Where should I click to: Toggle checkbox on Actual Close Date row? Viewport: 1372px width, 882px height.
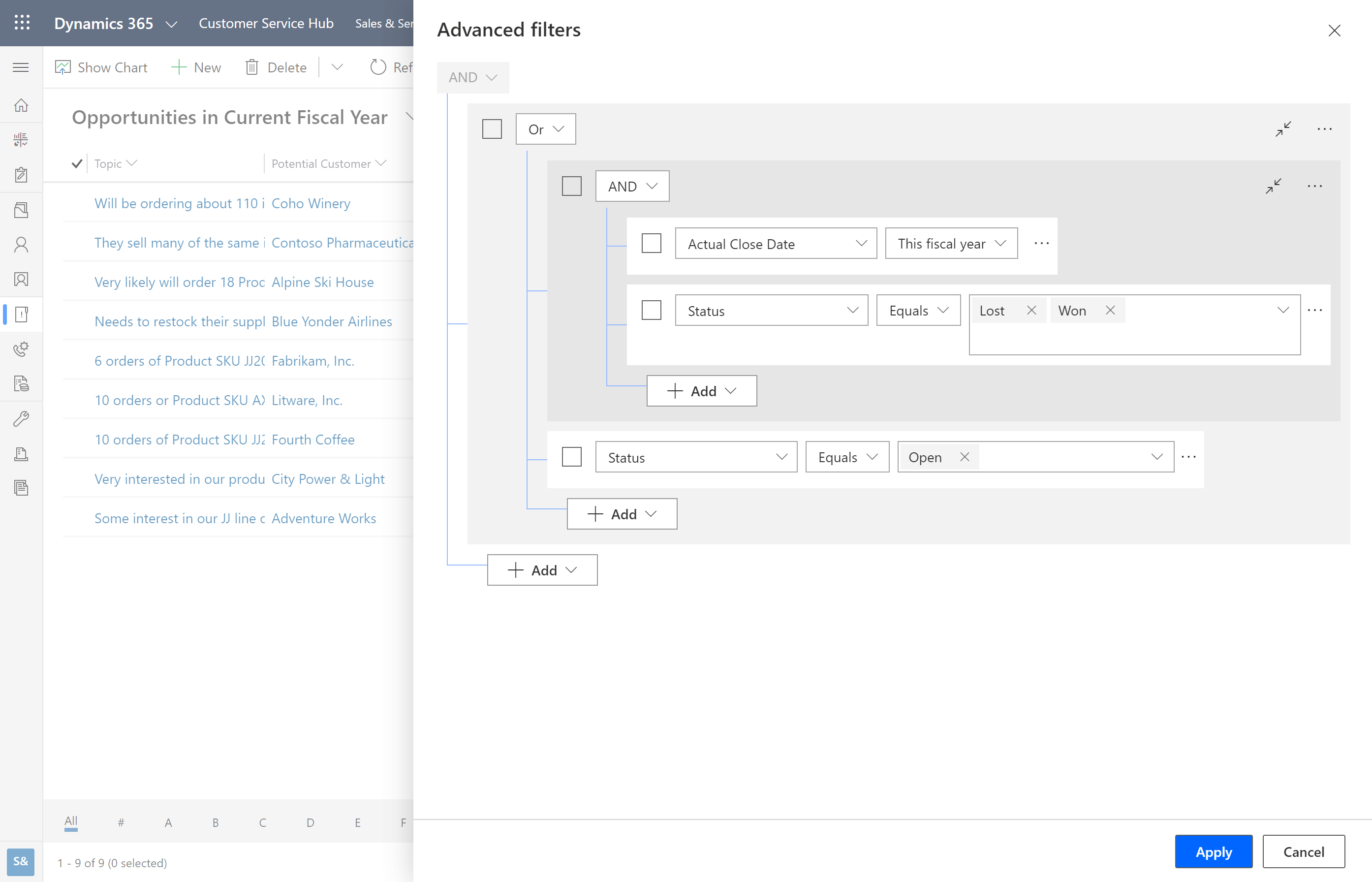pyautogui.click(x=651, y=243)
